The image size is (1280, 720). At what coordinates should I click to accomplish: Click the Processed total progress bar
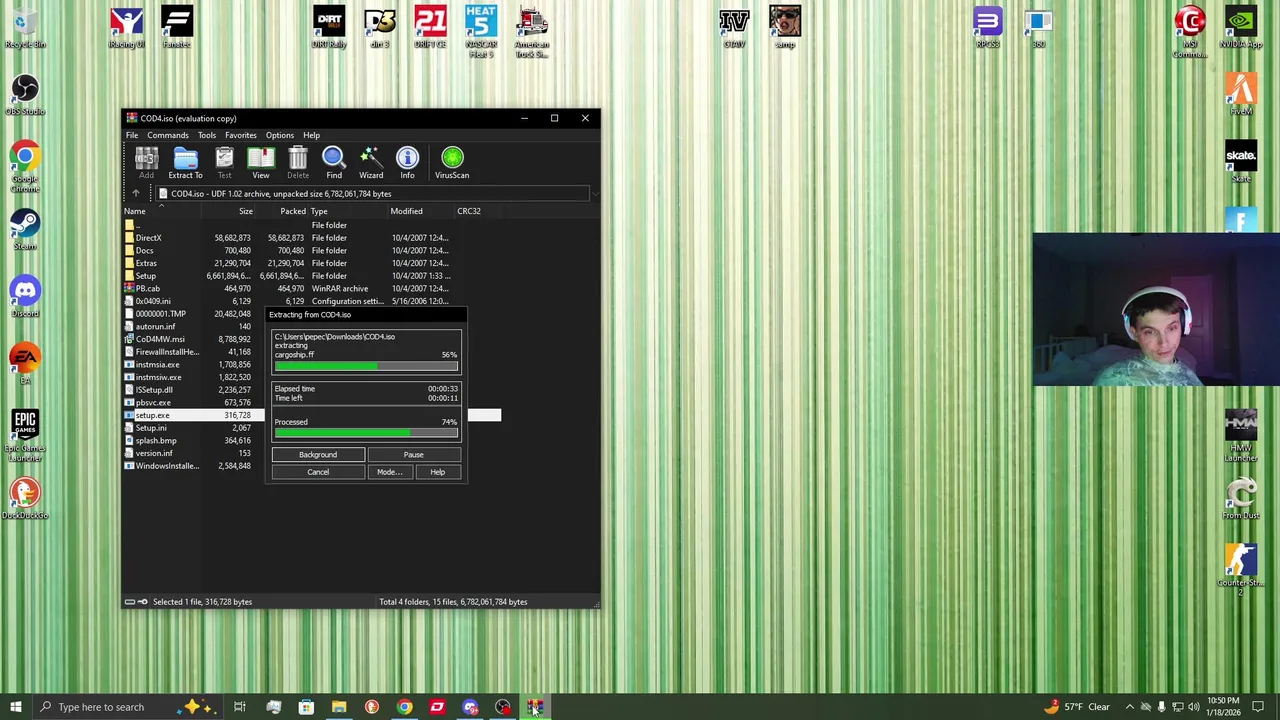tap(366, 433)
